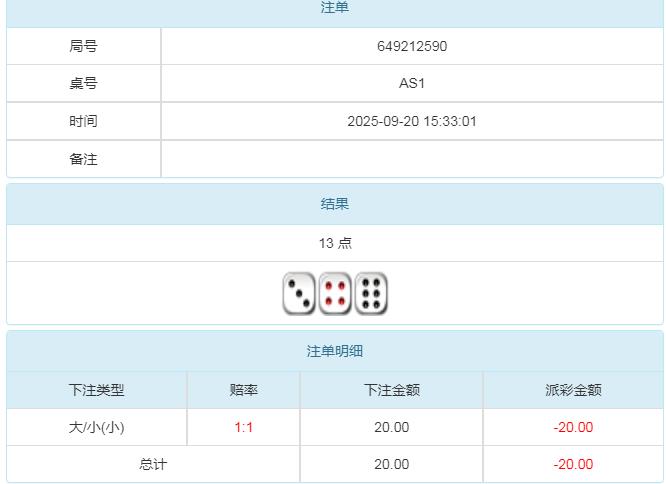Click the red 1:1 odds value

pos(244,427)
